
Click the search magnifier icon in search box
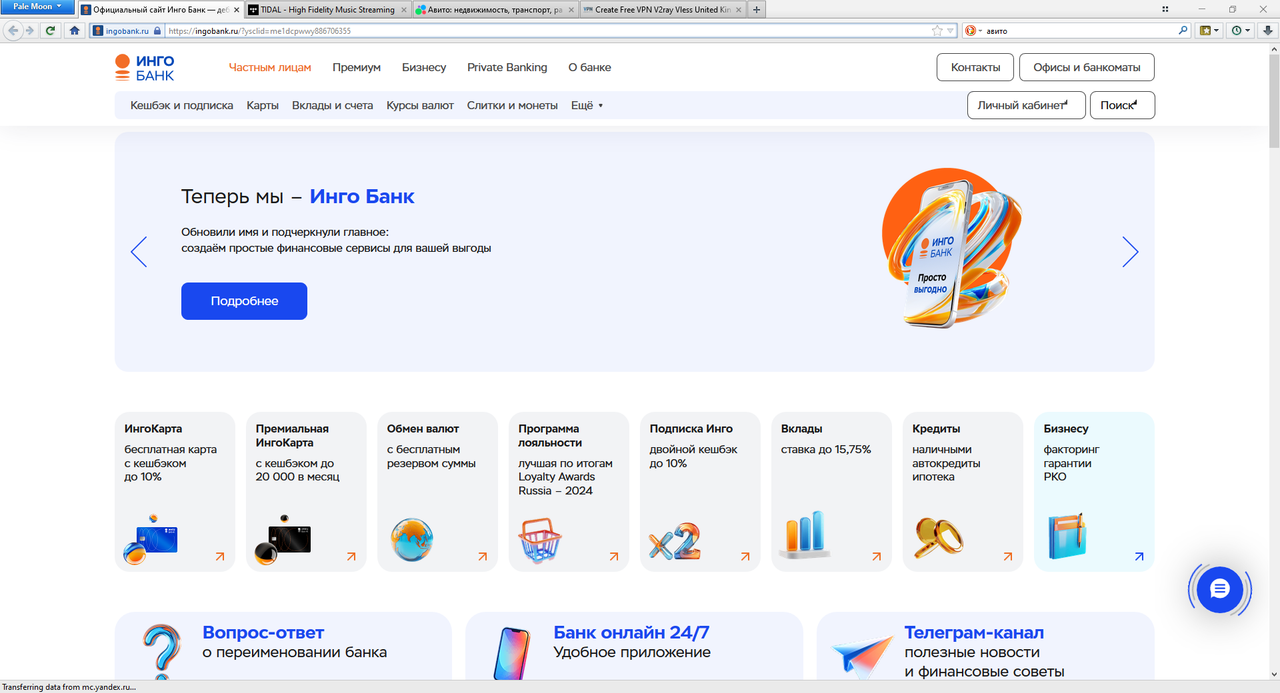tap(1184, 31)
